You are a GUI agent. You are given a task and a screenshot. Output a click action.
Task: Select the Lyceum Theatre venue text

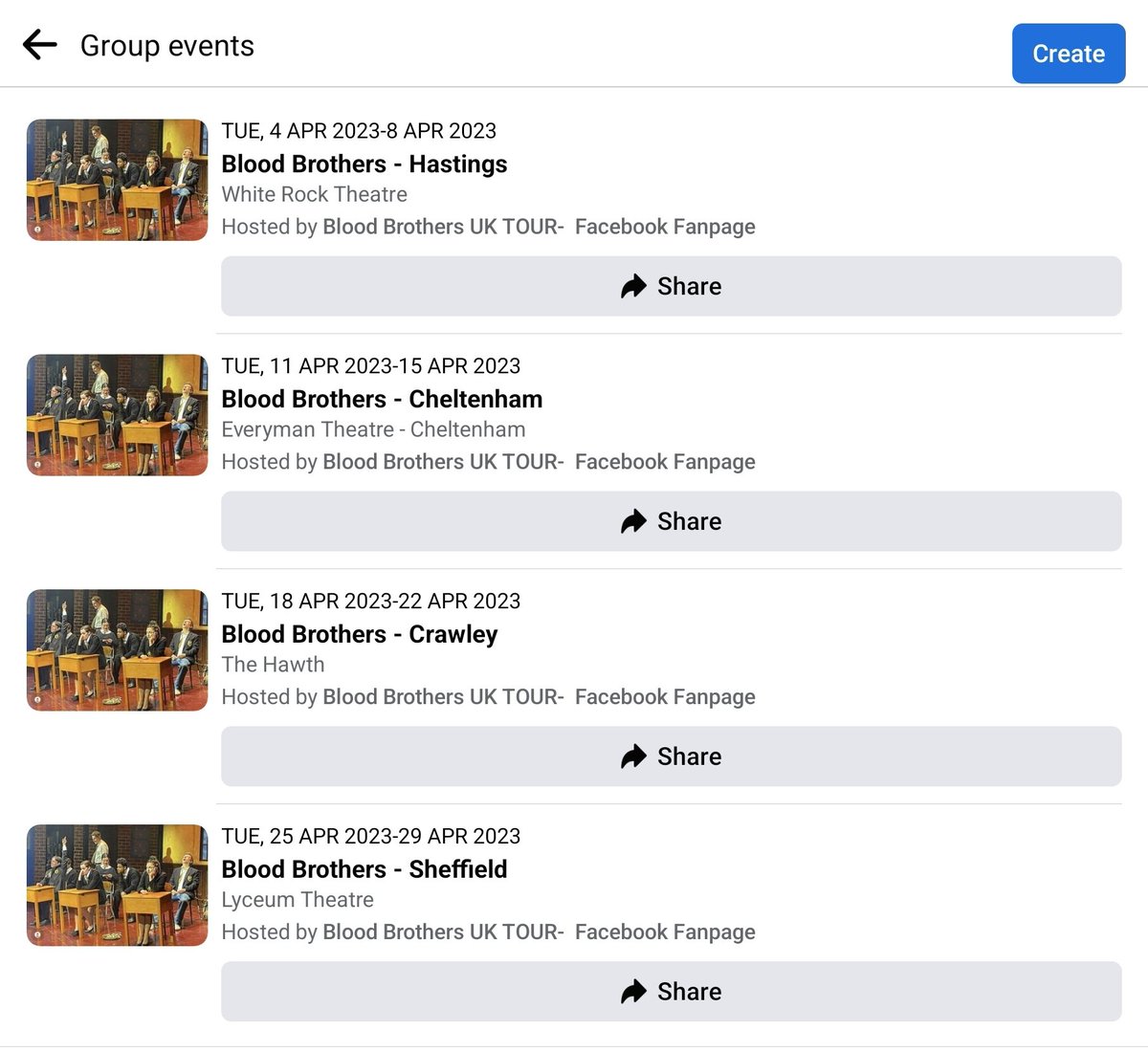click(x=298, y=900)
